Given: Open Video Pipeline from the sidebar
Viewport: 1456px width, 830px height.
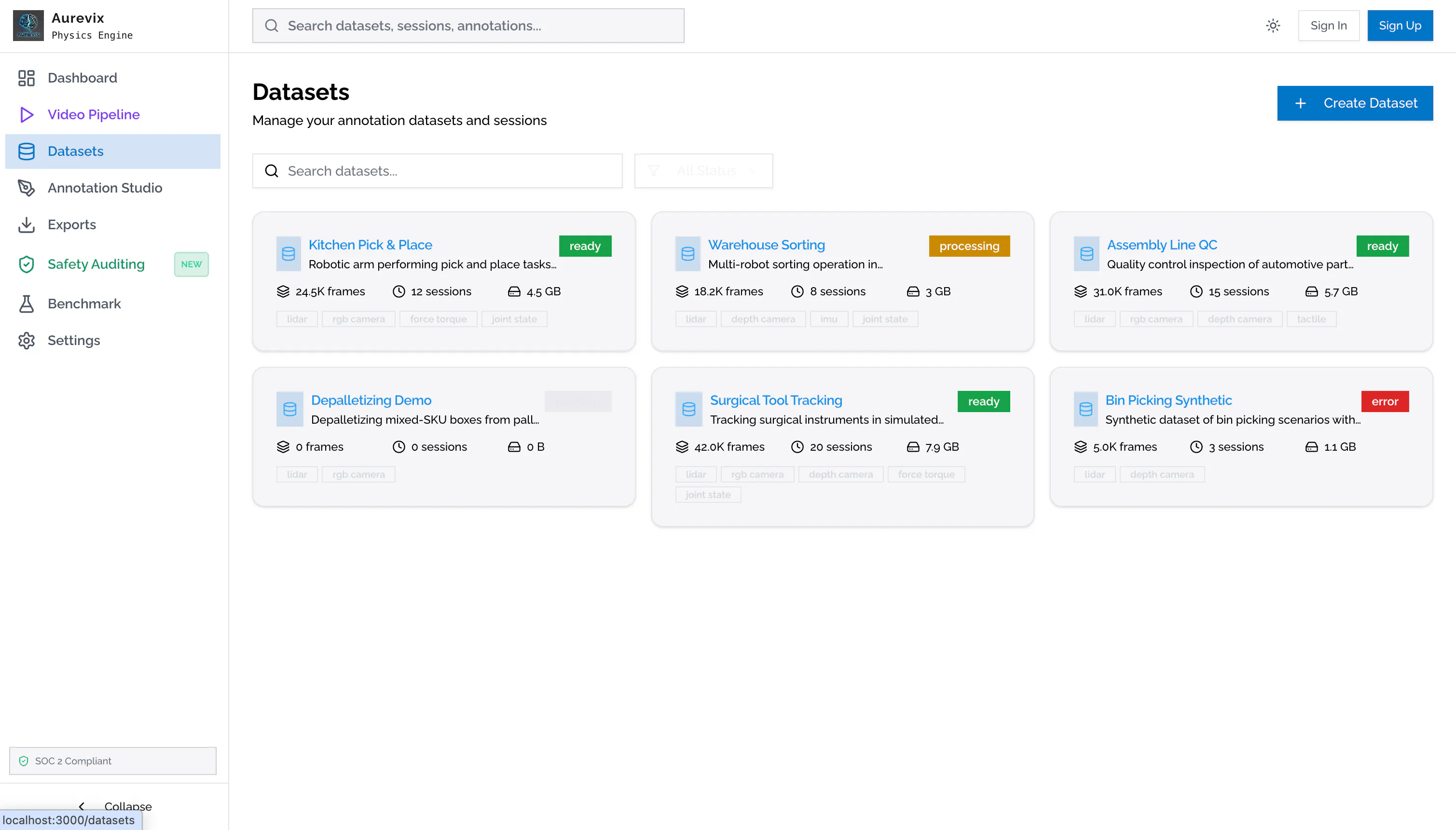Looking at the screenshot, I should 113,114.
